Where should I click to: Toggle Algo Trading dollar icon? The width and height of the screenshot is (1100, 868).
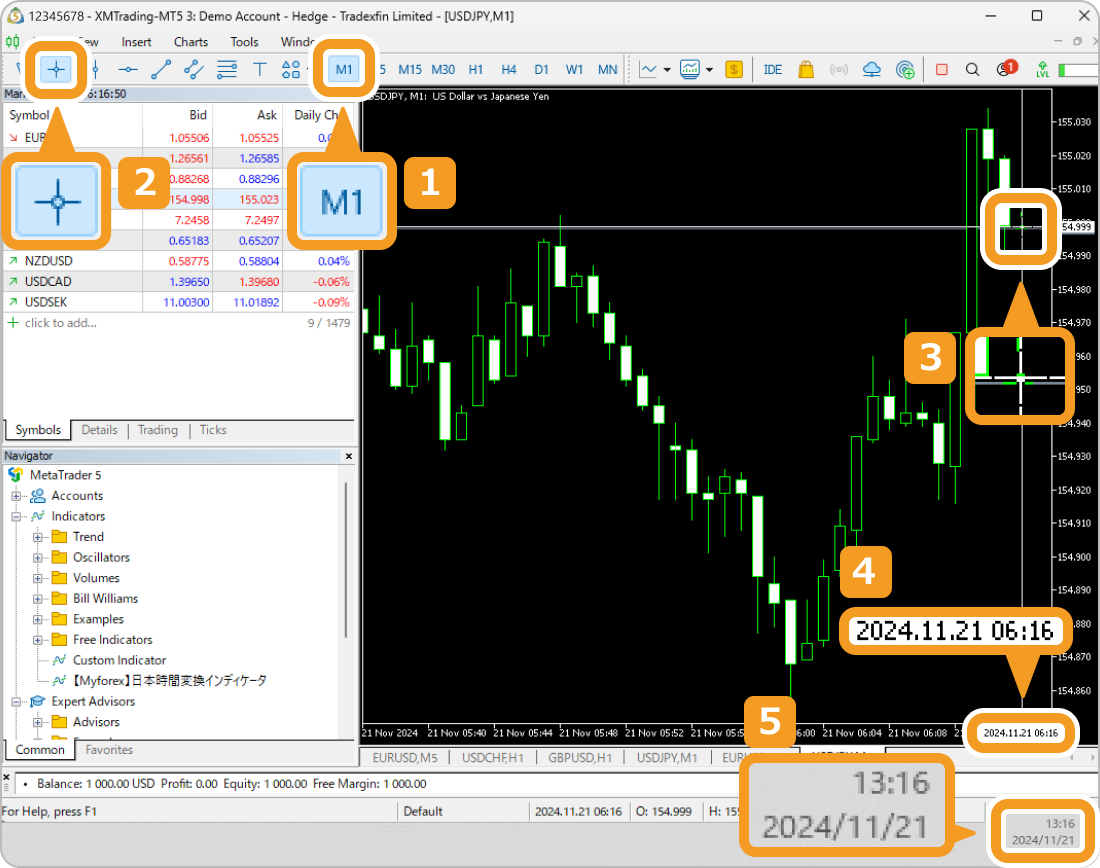734,69
